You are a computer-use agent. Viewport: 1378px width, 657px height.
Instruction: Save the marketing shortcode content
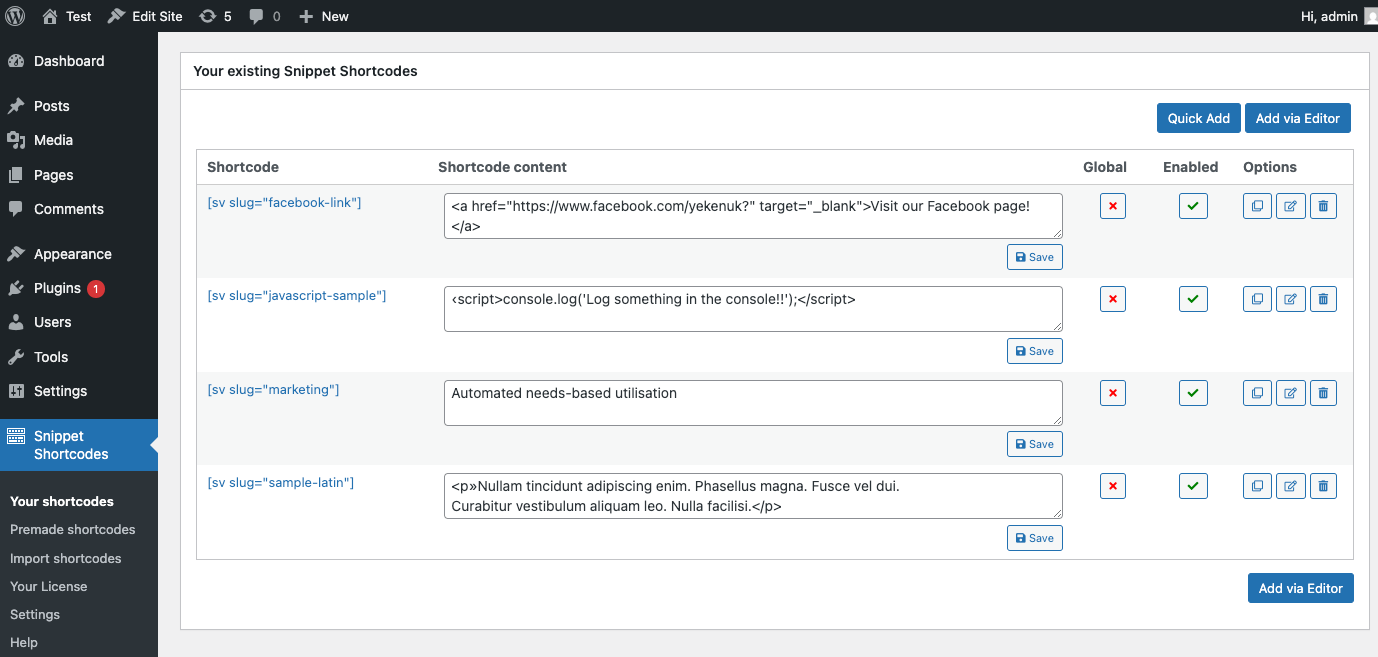pyautogui.click(x=1034, y=444)
